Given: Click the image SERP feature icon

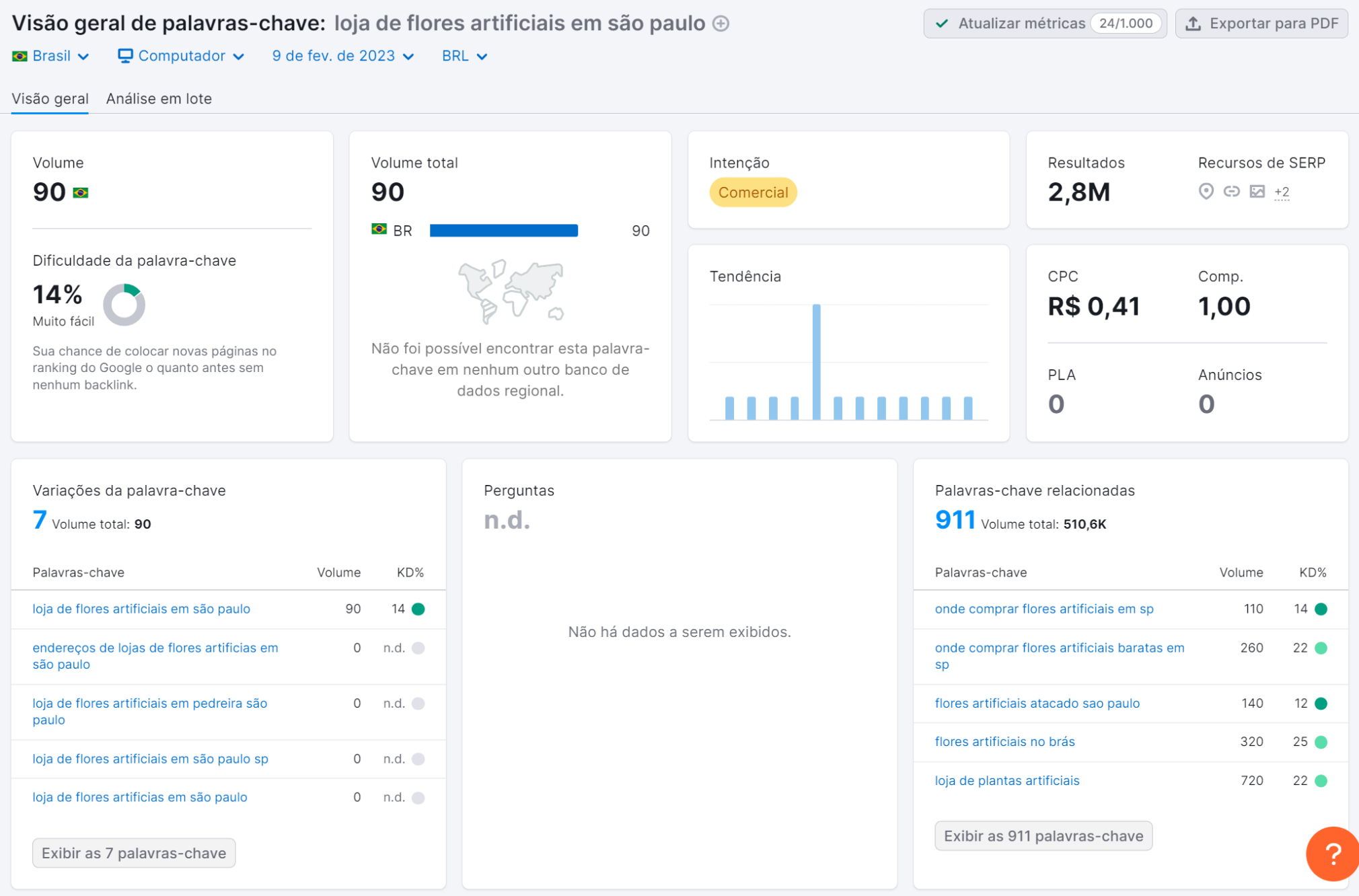Looking at the screenshot, I should [x=1257, y=192].
